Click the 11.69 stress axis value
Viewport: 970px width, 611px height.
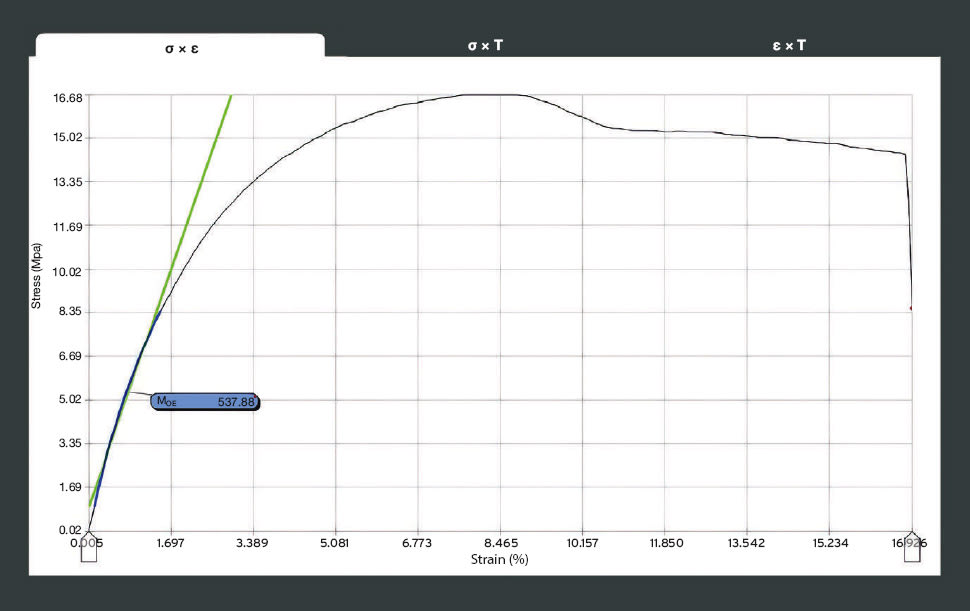click(x=67, y=226)
